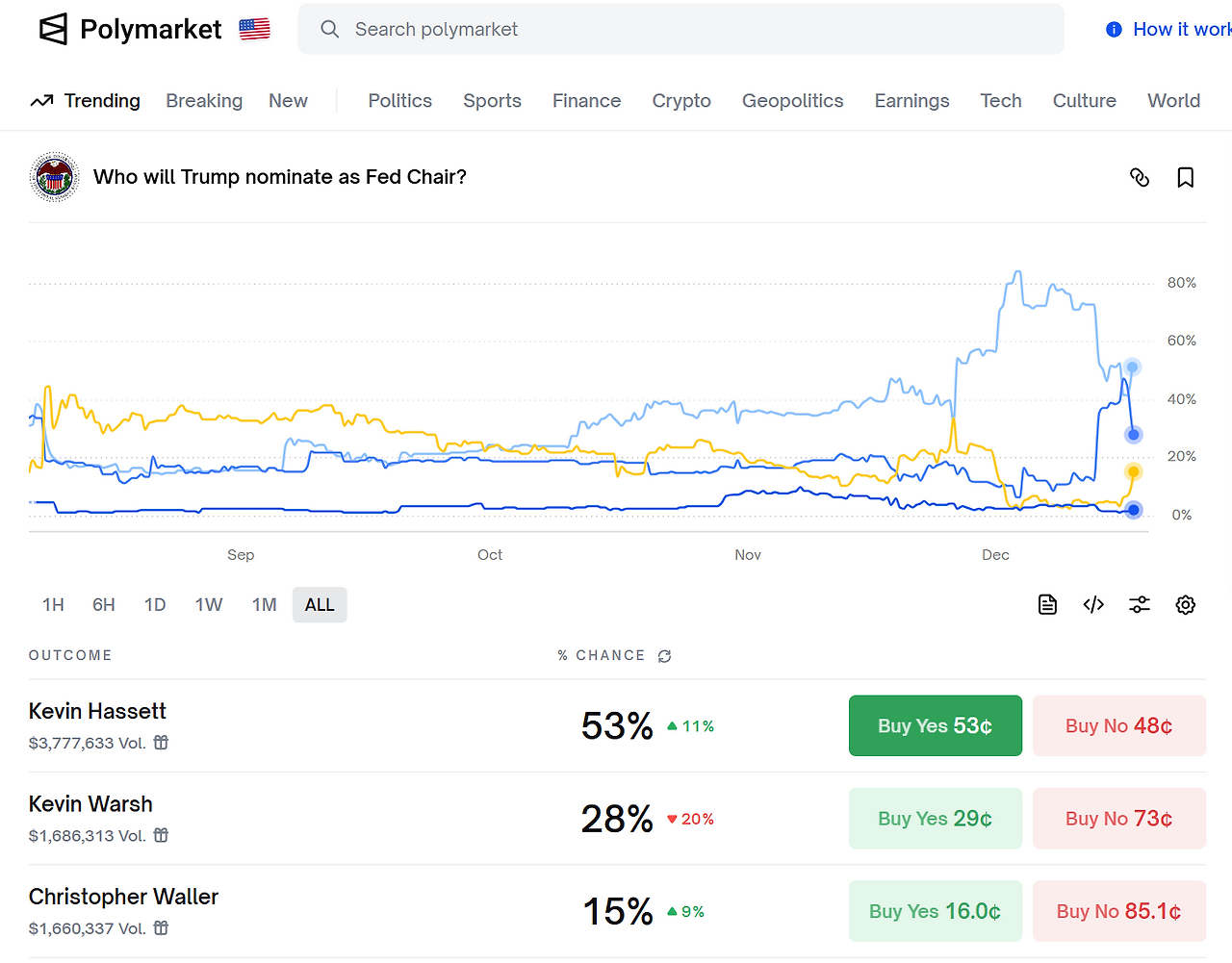1232x963 pixels.
Task: Click the embed code icon
Action: tap(1093, 604)
